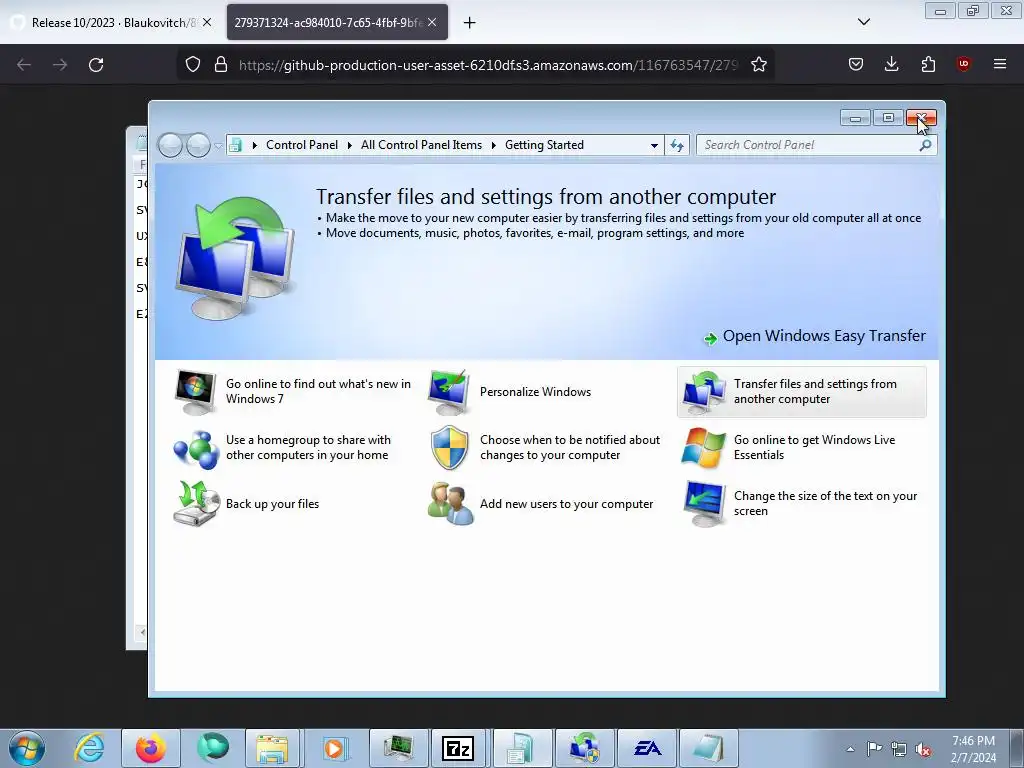Open the Back up your files icon

point(195,504)
